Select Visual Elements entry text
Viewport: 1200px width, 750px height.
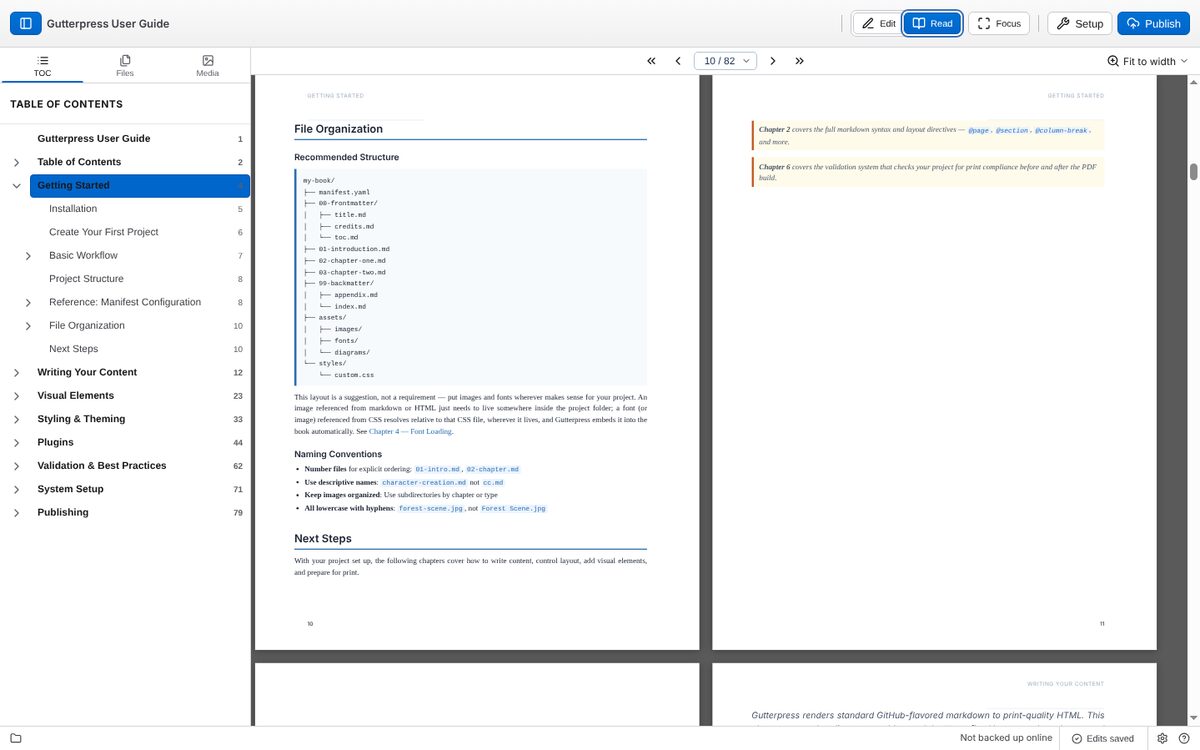[x=76, y=395]
